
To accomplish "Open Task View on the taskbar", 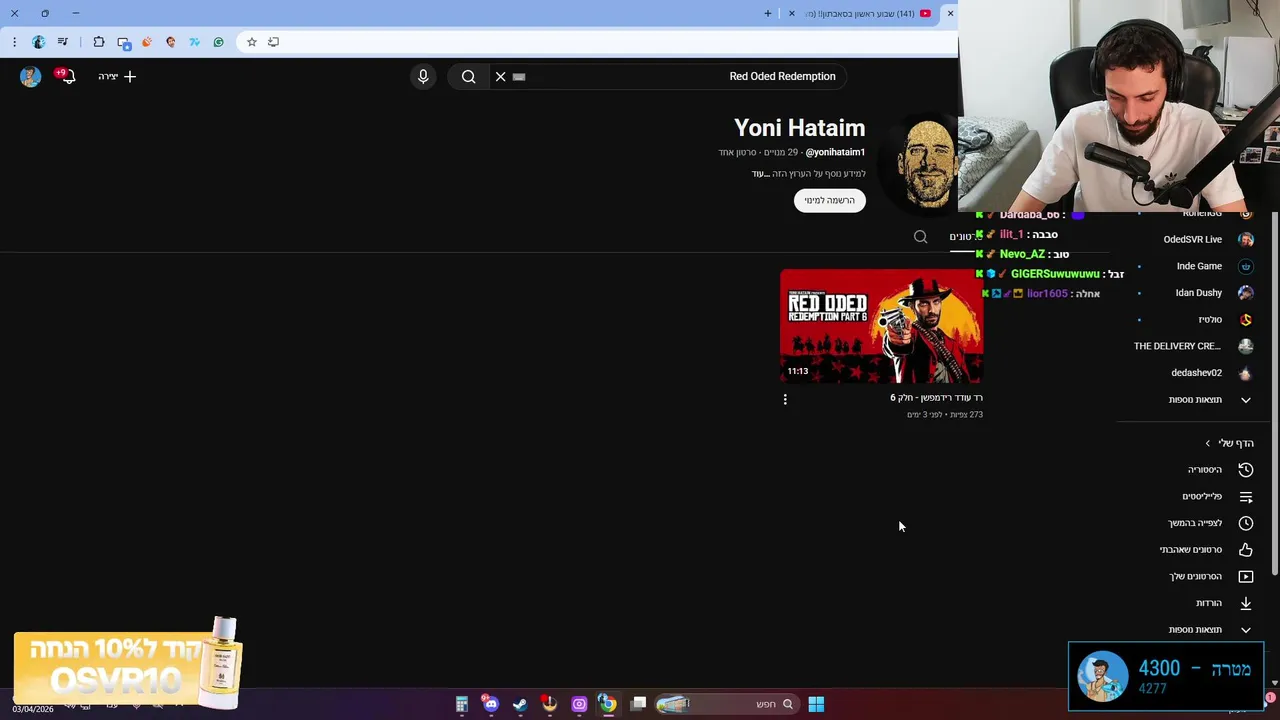I will pos(638,704).
